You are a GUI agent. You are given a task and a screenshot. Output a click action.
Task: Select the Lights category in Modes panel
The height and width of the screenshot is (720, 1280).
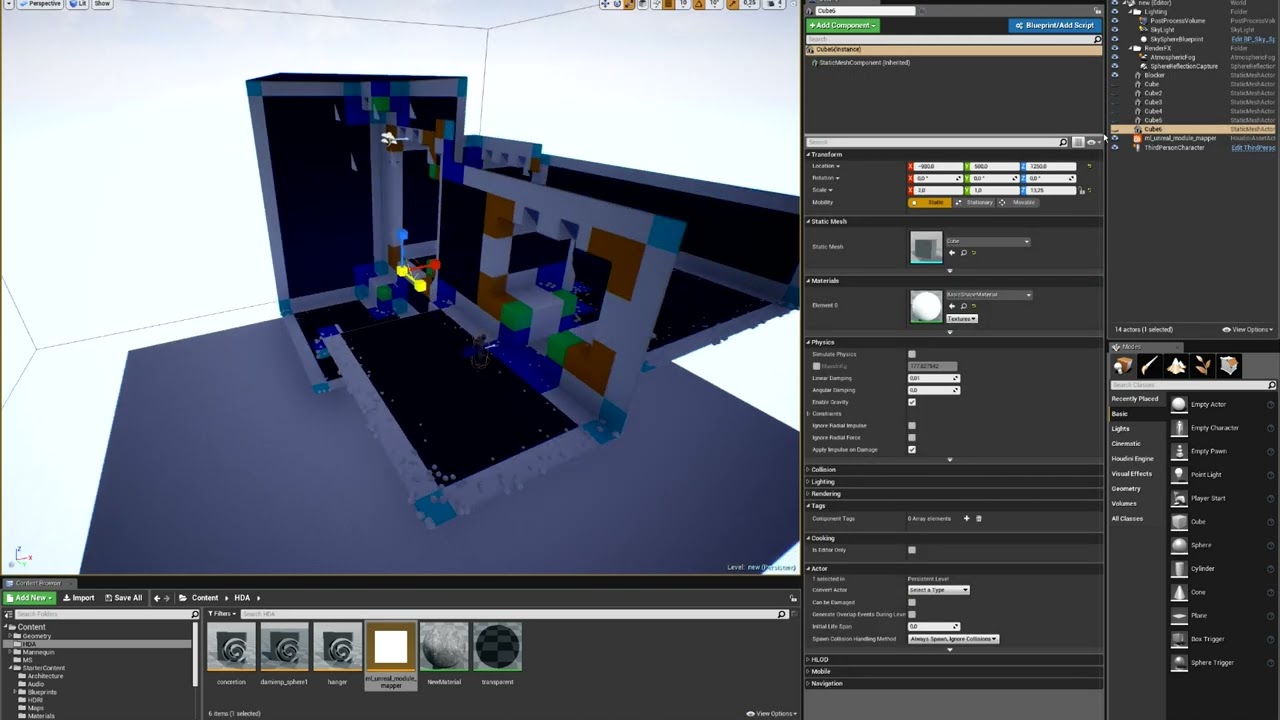point(1121,429)
